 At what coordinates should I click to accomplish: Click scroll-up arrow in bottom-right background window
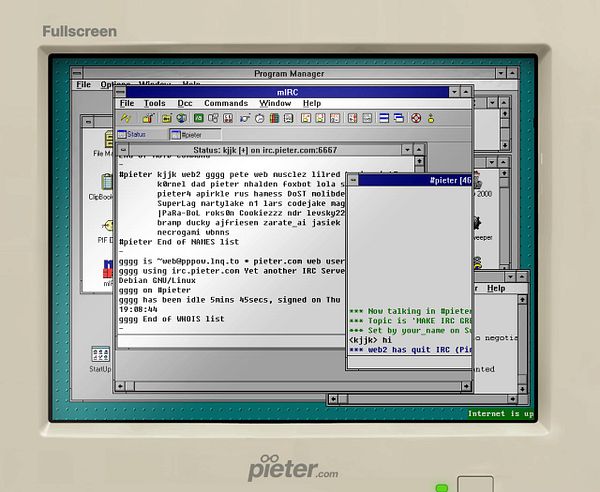click(522, 299)
